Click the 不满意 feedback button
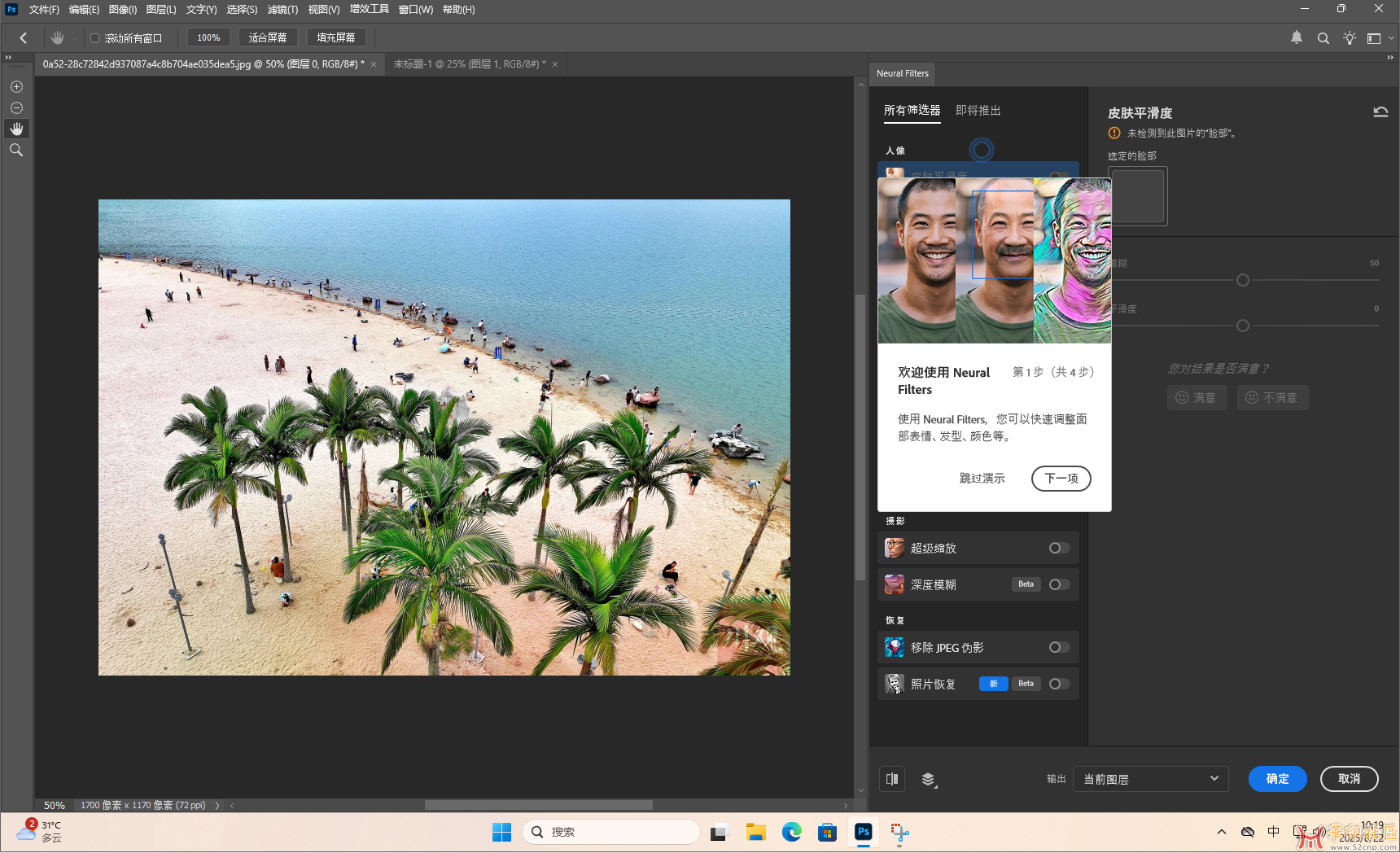The width and height of the screenshot is (1400, 853). click(x=1272, y=397)
